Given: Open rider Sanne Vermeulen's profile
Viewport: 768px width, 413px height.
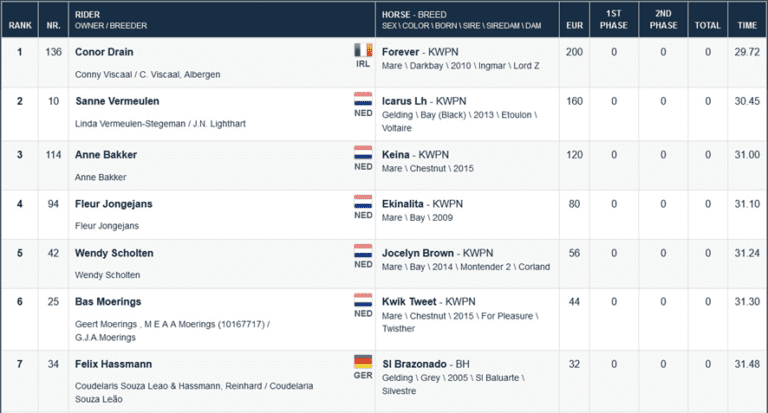Looking at the screenshot, I should pos(117,101).
